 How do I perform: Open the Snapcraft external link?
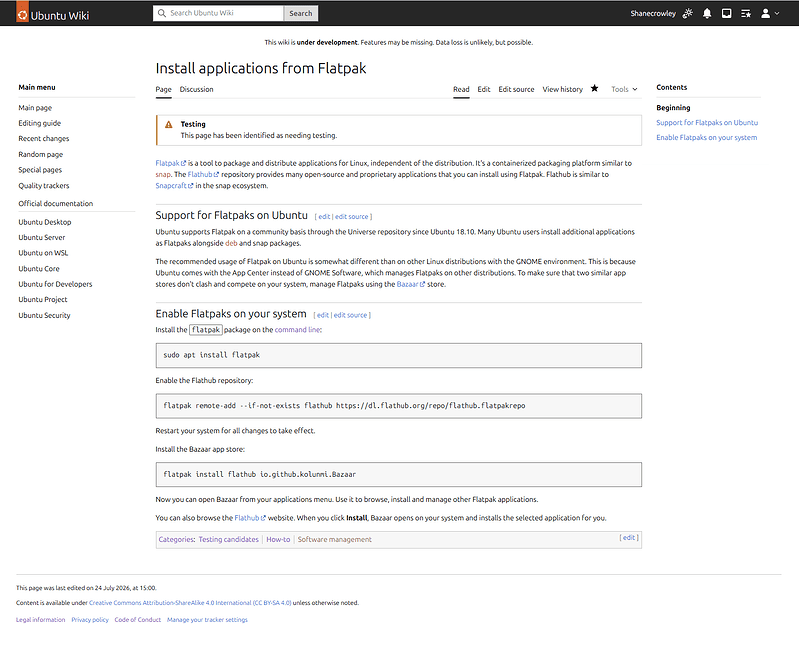(x=174, y=185)
